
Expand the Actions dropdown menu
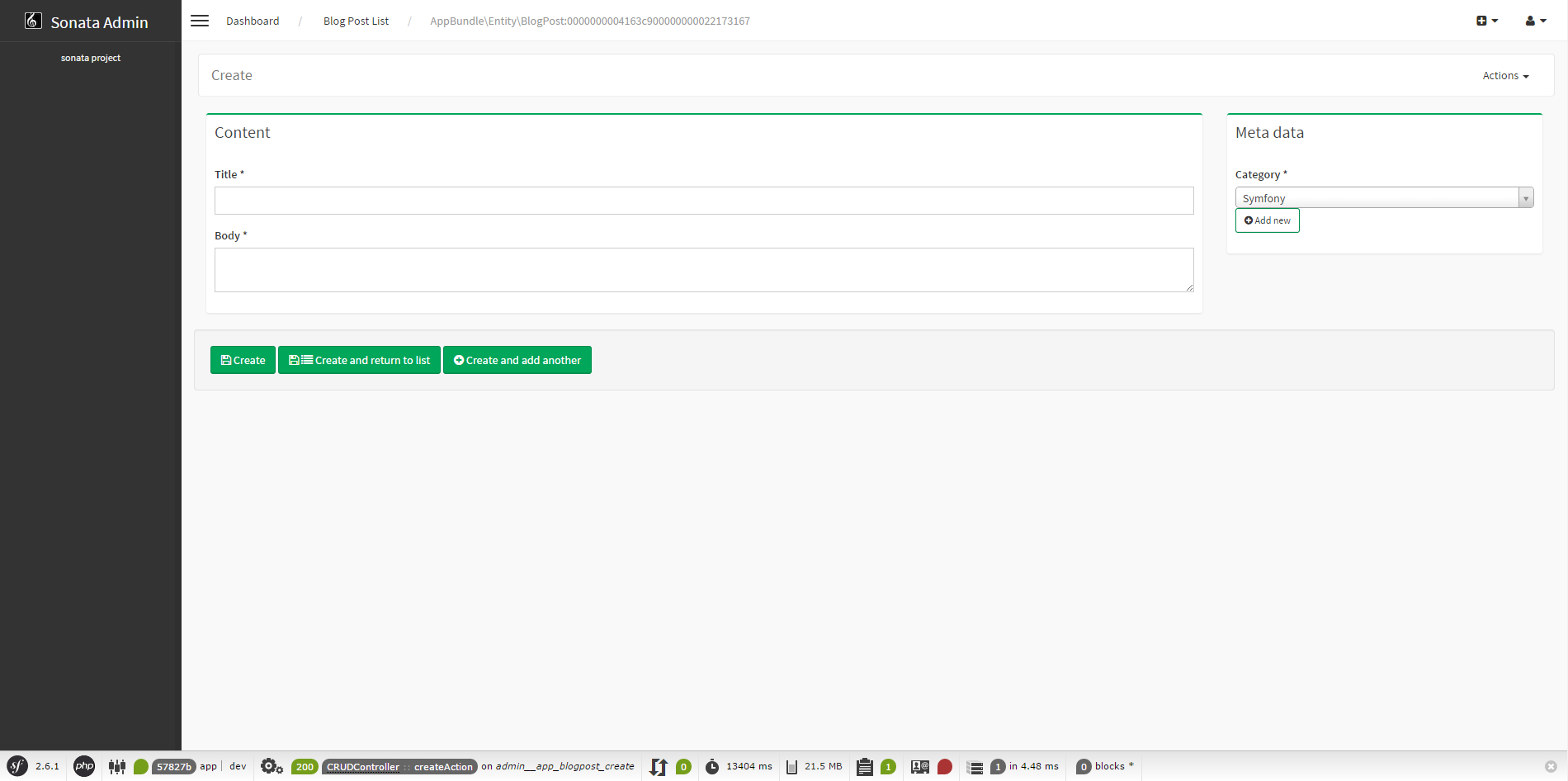click(x=1505, y=75)
